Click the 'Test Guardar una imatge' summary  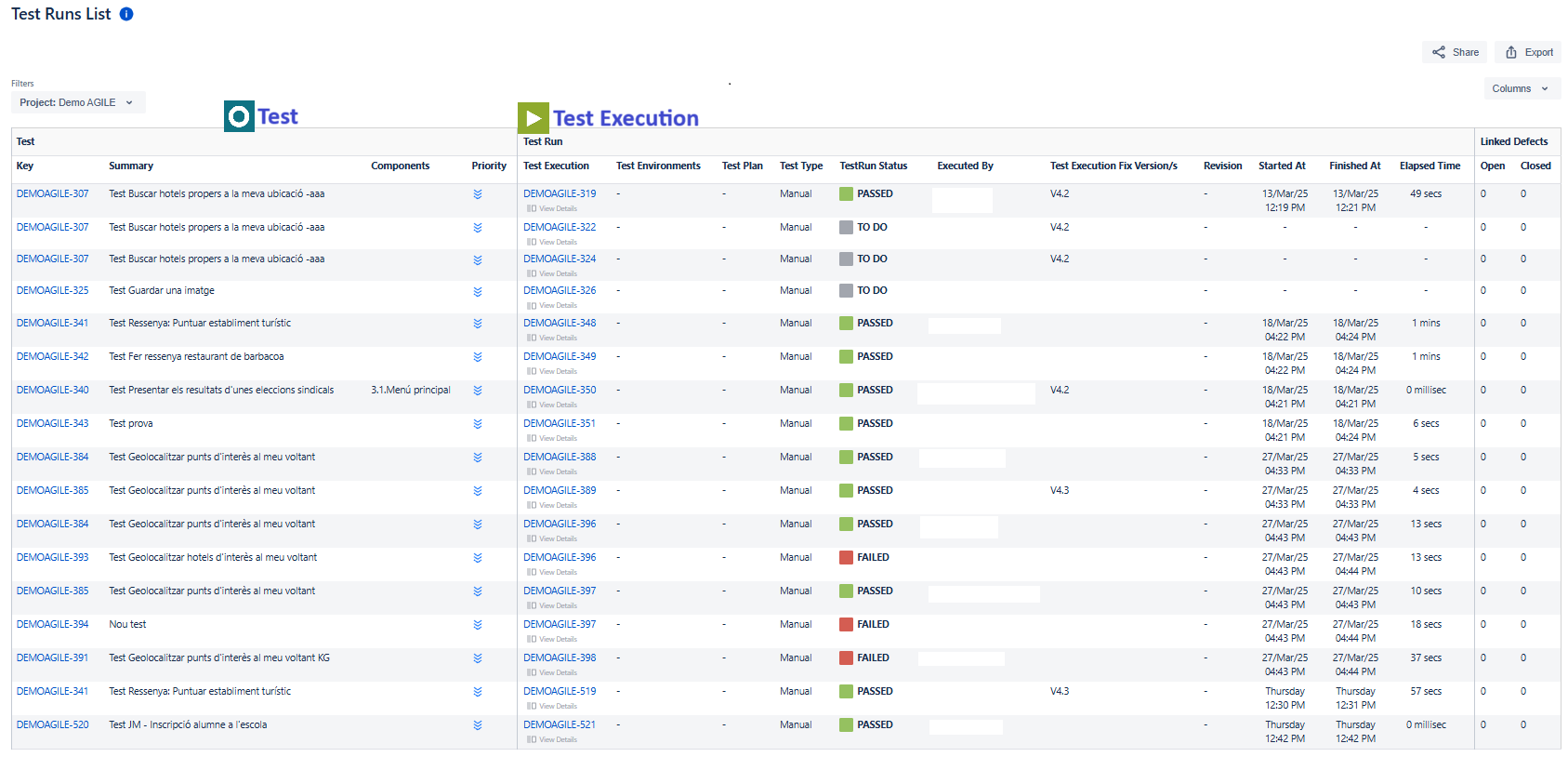tap(162, 290)
